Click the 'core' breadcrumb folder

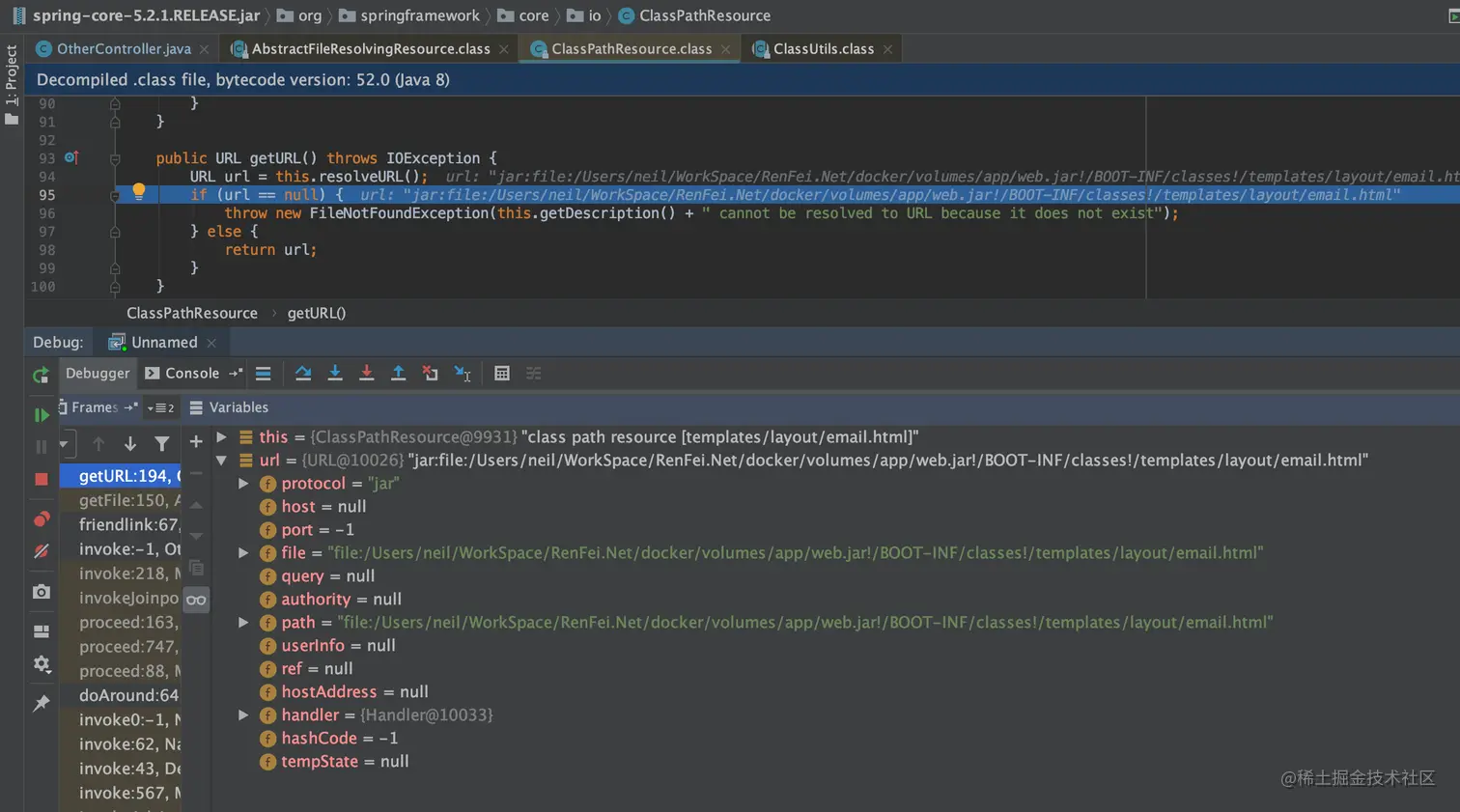523,15
